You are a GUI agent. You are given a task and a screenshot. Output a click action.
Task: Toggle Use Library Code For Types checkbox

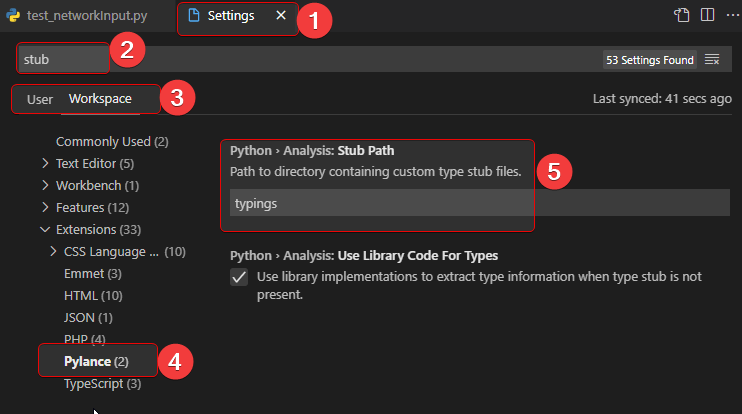(239, 277)
